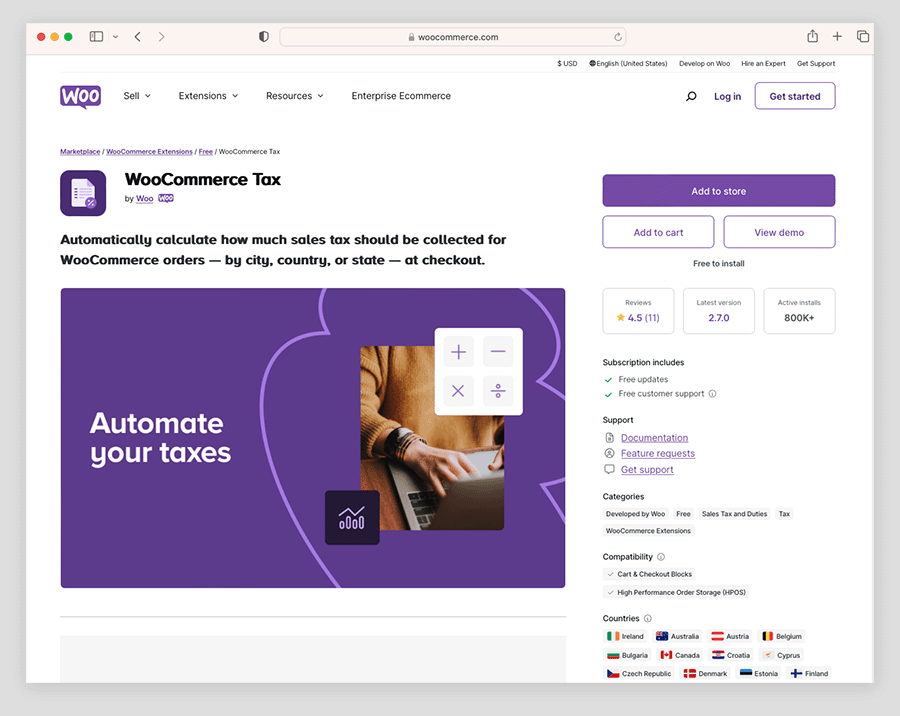Image resolution: width=900 pixels, height=716 pixels.
Task: Click the Woo logo in header
Action: pos(80,96)
